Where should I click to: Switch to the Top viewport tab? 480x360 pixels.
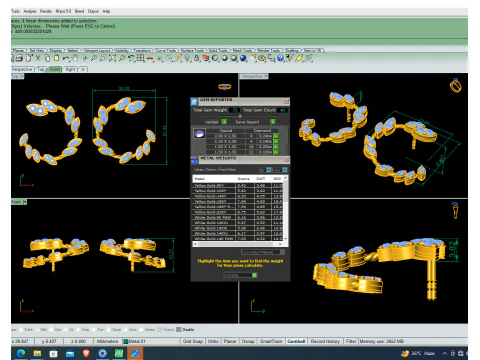tap(41, 69)
